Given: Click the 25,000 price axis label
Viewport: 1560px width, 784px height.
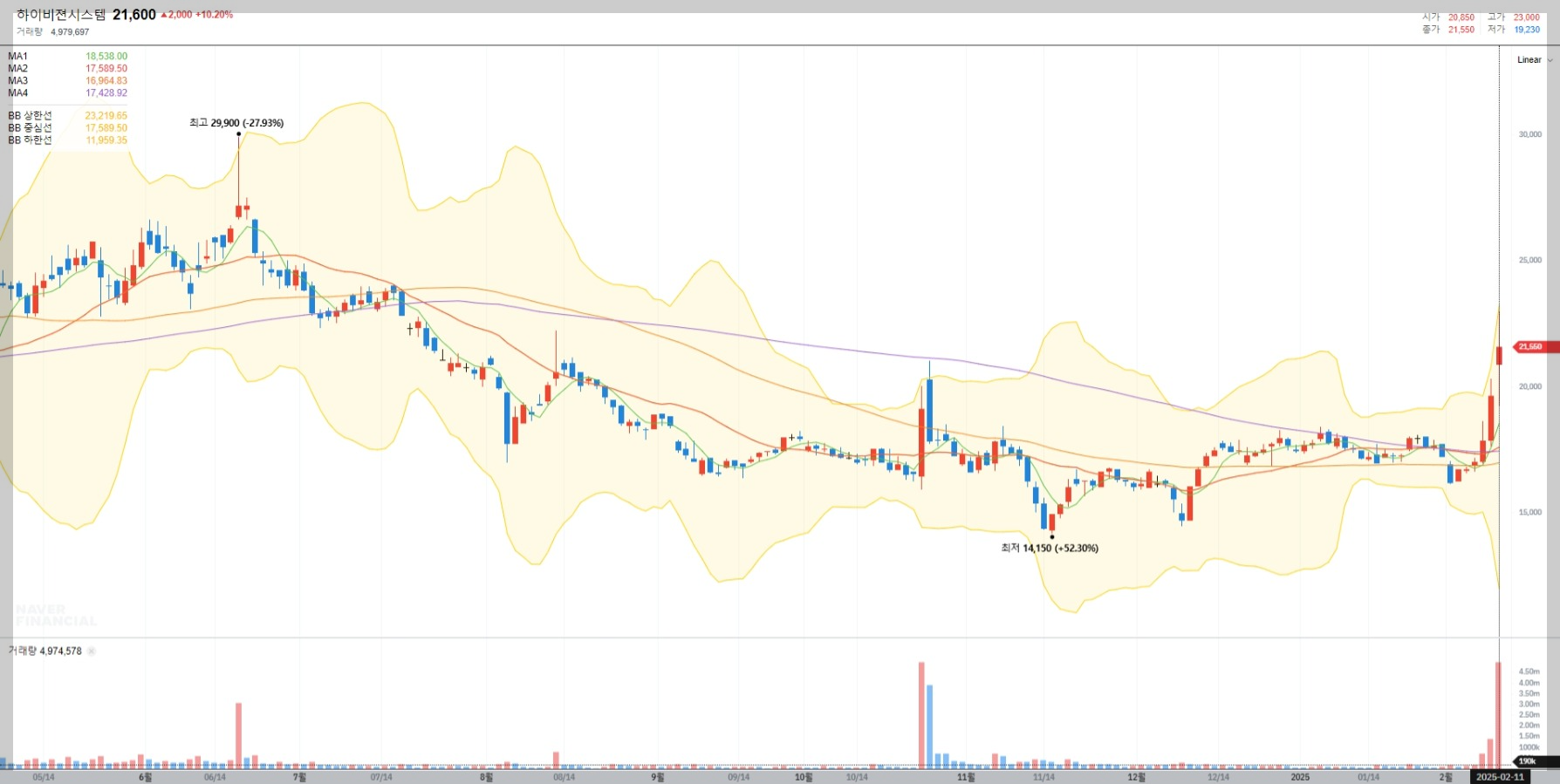Looking at the screenshot, I should [1530, 260].
